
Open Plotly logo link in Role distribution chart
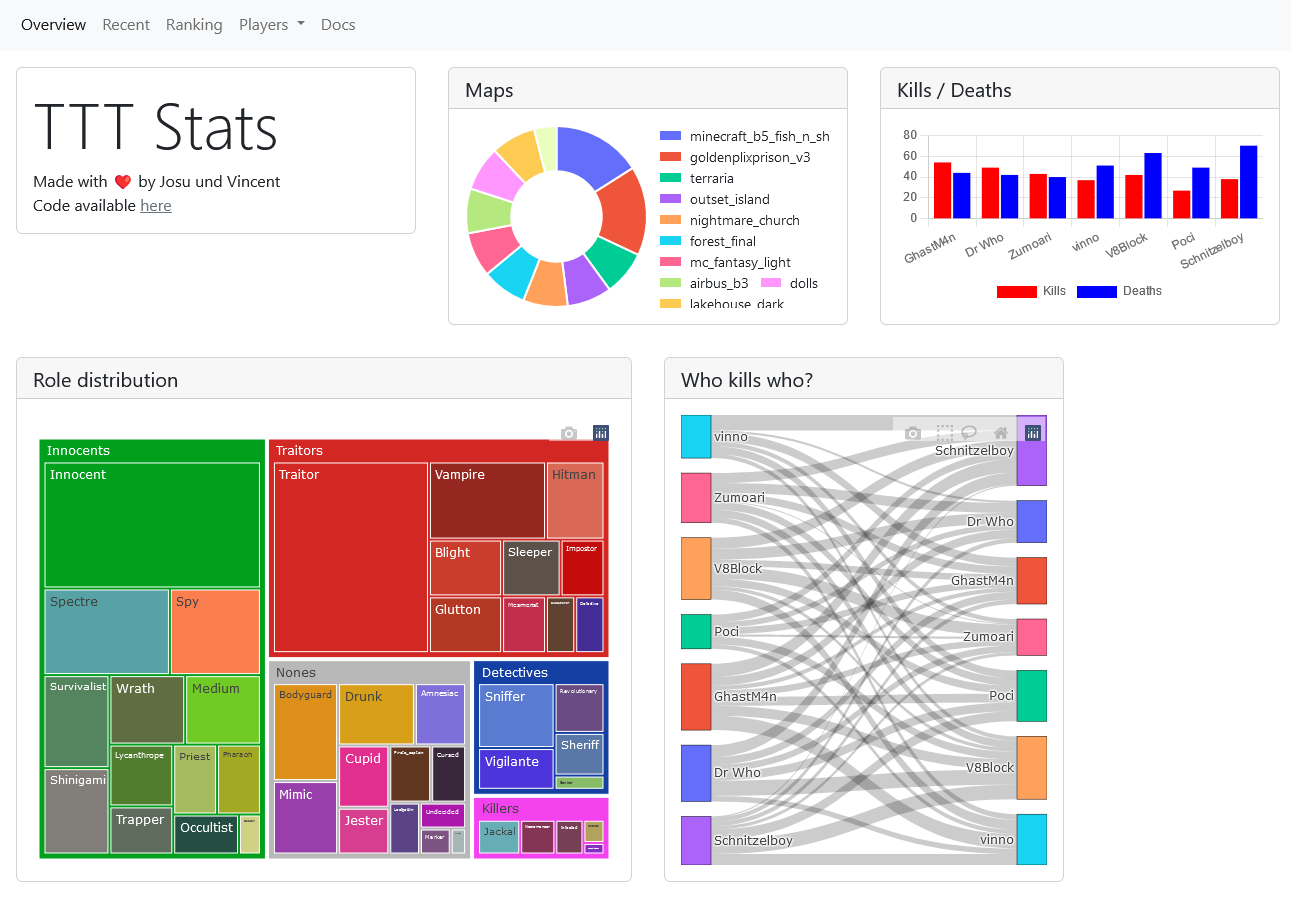point(601,433)
